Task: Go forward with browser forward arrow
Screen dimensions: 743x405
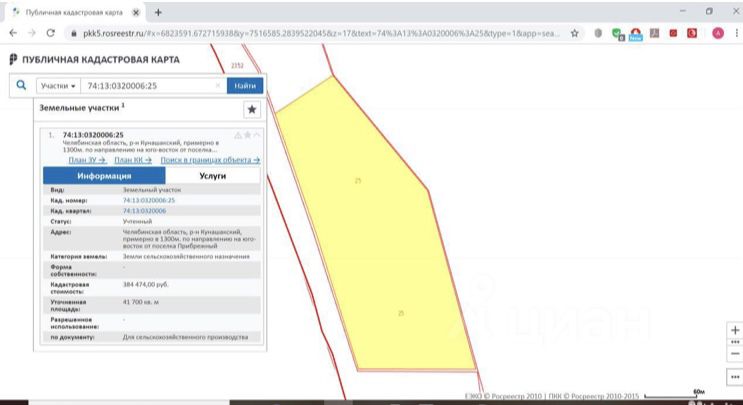Action: pos(32,33)
